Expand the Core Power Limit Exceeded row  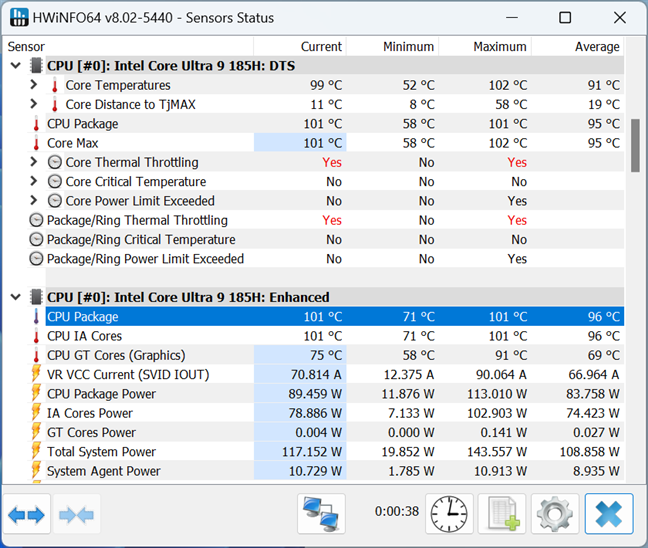click(34, 201)
